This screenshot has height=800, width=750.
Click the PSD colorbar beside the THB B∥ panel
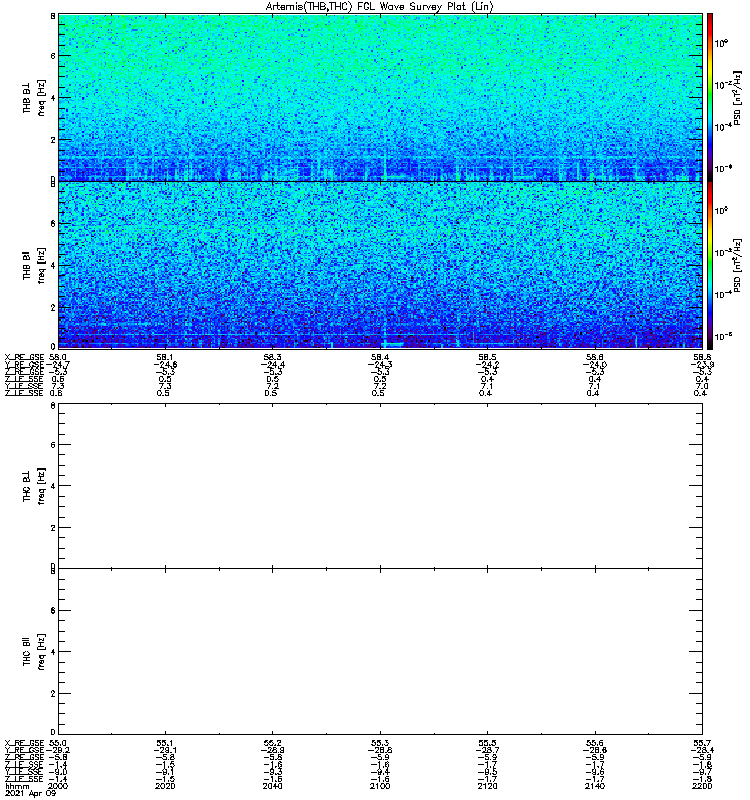point(710,265)
